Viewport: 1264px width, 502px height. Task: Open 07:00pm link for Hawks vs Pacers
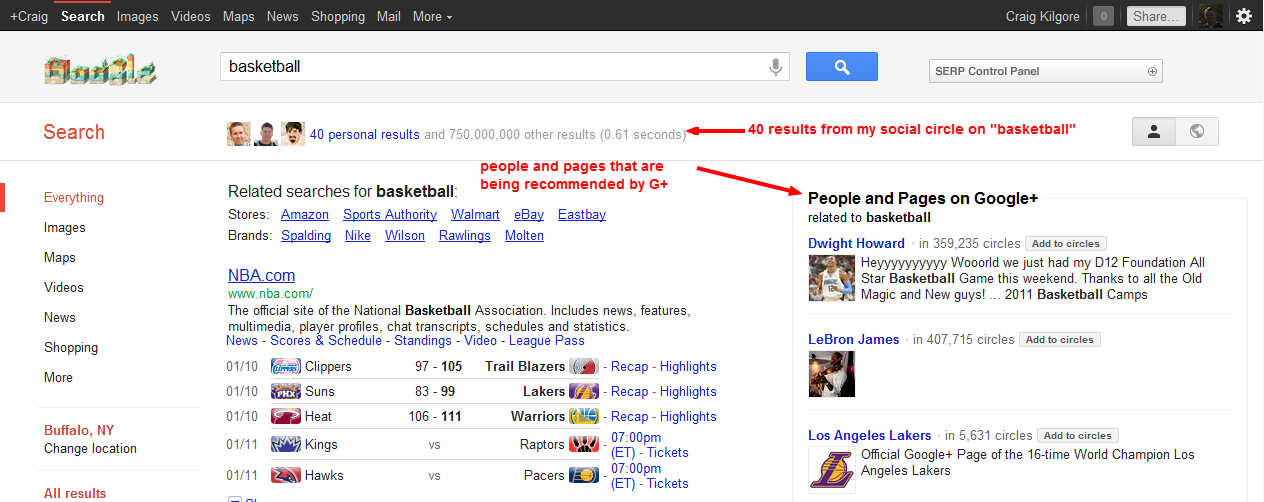(x=636, y=468)
